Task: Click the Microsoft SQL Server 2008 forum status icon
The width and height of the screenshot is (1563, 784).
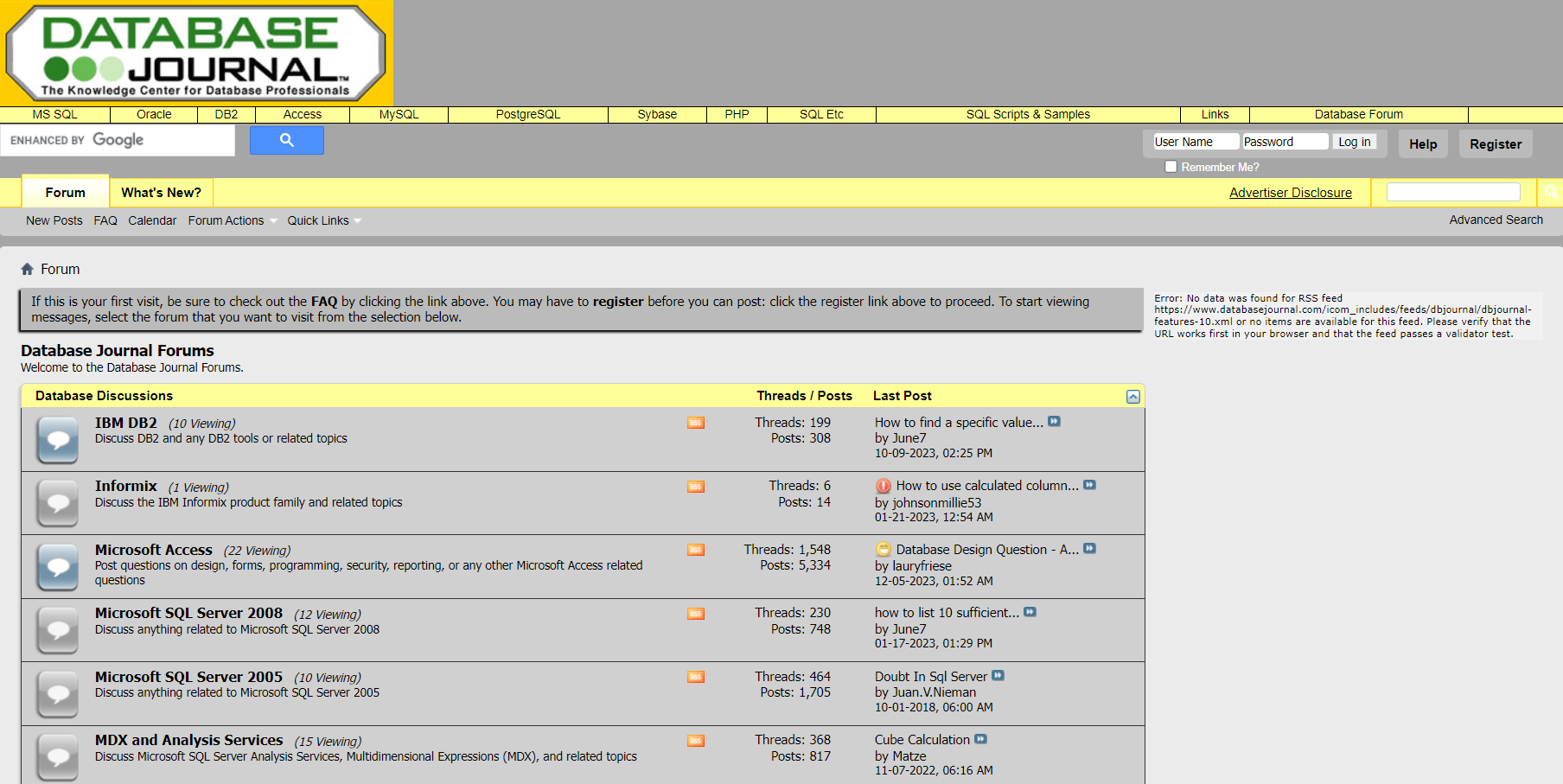Action: click(58, 630)
